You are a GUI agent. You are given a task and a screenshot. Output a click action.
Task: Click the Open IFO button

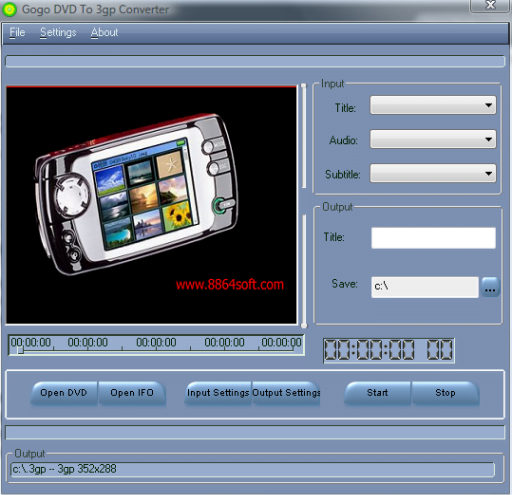point(132,393)
